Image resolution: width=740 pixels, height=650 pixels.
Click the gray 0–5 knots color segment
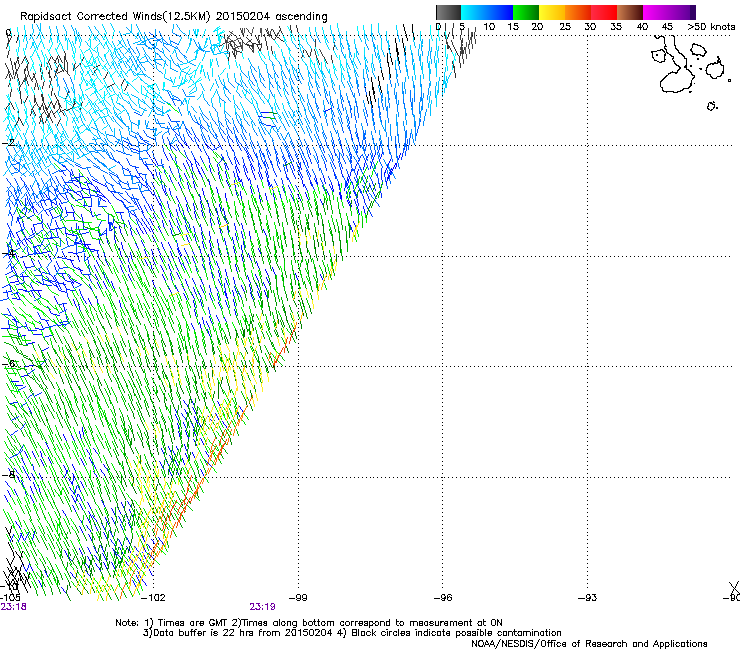click(x=448, y=12)
